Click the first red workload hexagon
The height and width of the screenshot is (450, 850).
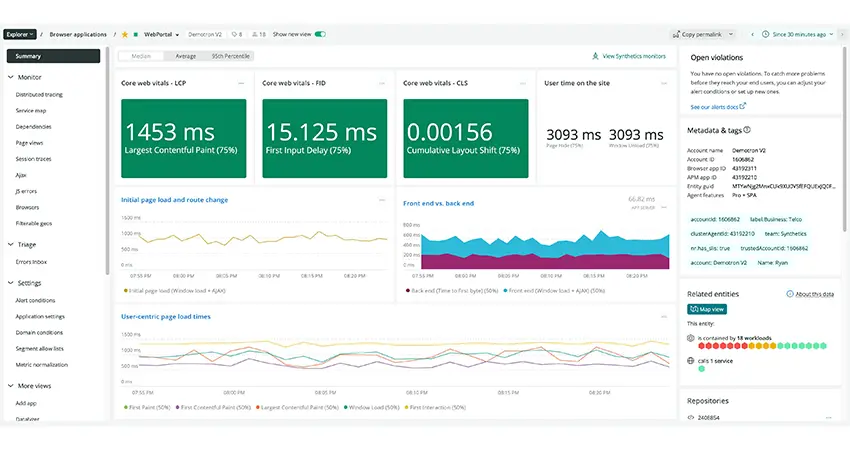[x=701, y=345]
